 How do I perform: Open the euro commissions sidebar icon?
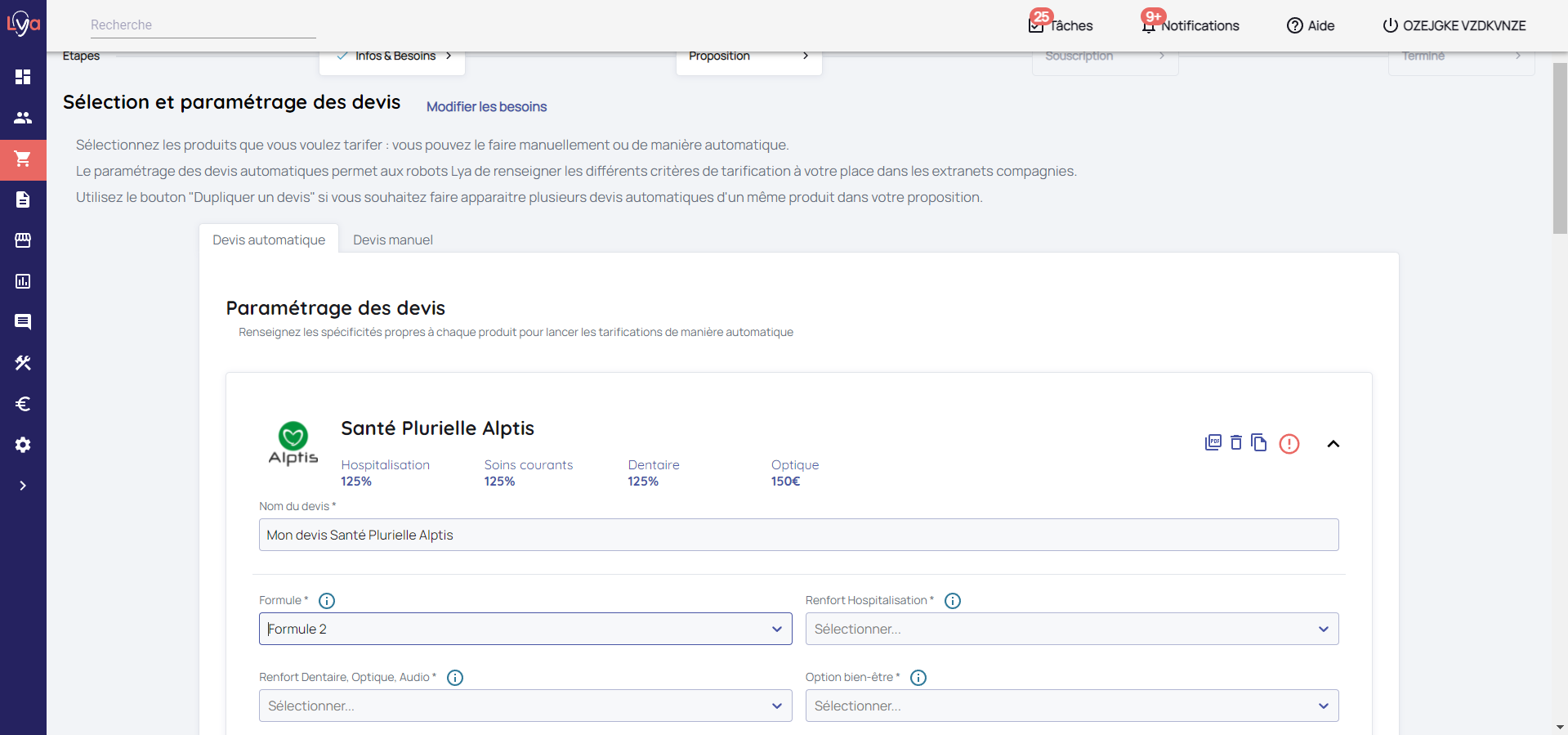pyautogui.click(x=23, y=404)
